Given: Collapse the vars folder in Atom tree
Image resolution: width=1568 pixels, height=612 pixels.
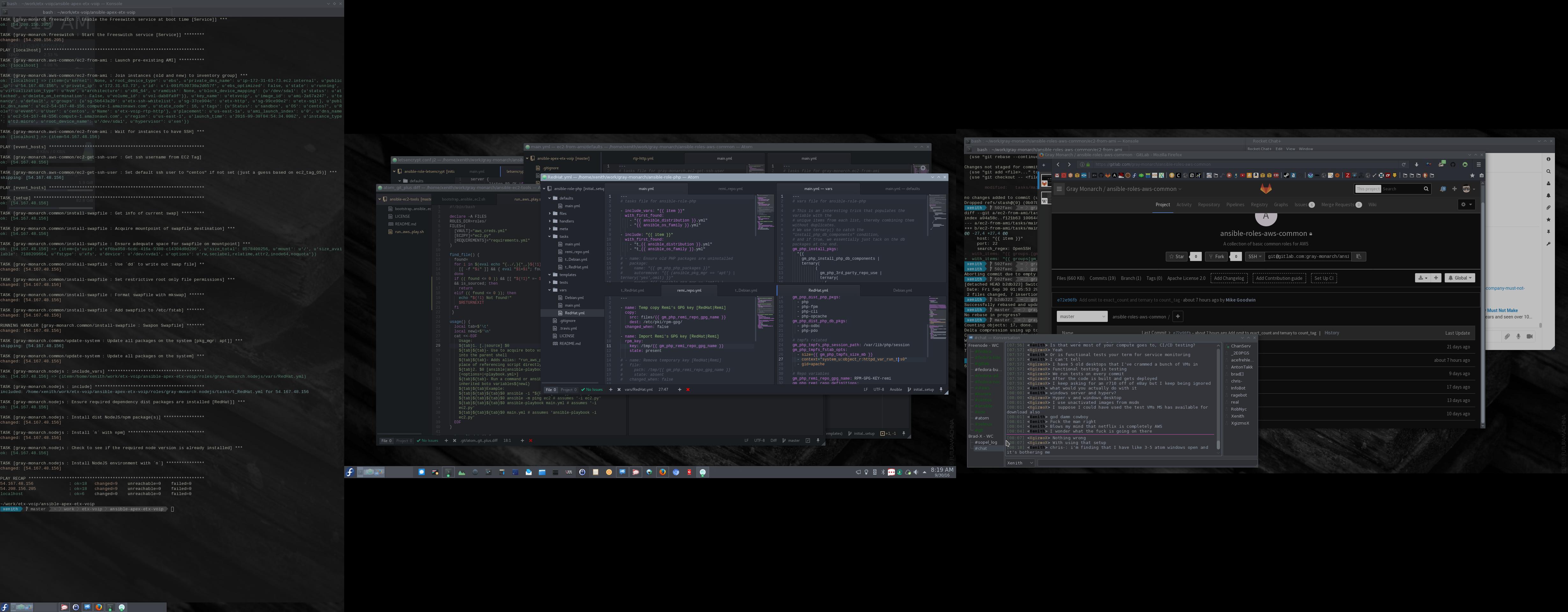Looking at the screenshot, I should [550, 290].
